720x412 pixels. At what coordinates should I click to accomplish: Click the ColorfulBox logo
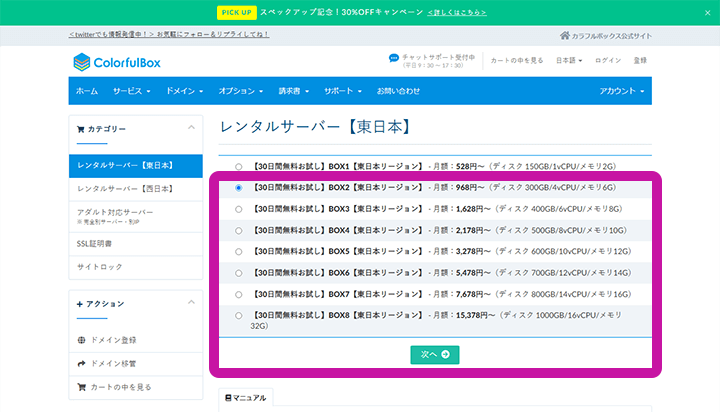(x=117, y=62)
